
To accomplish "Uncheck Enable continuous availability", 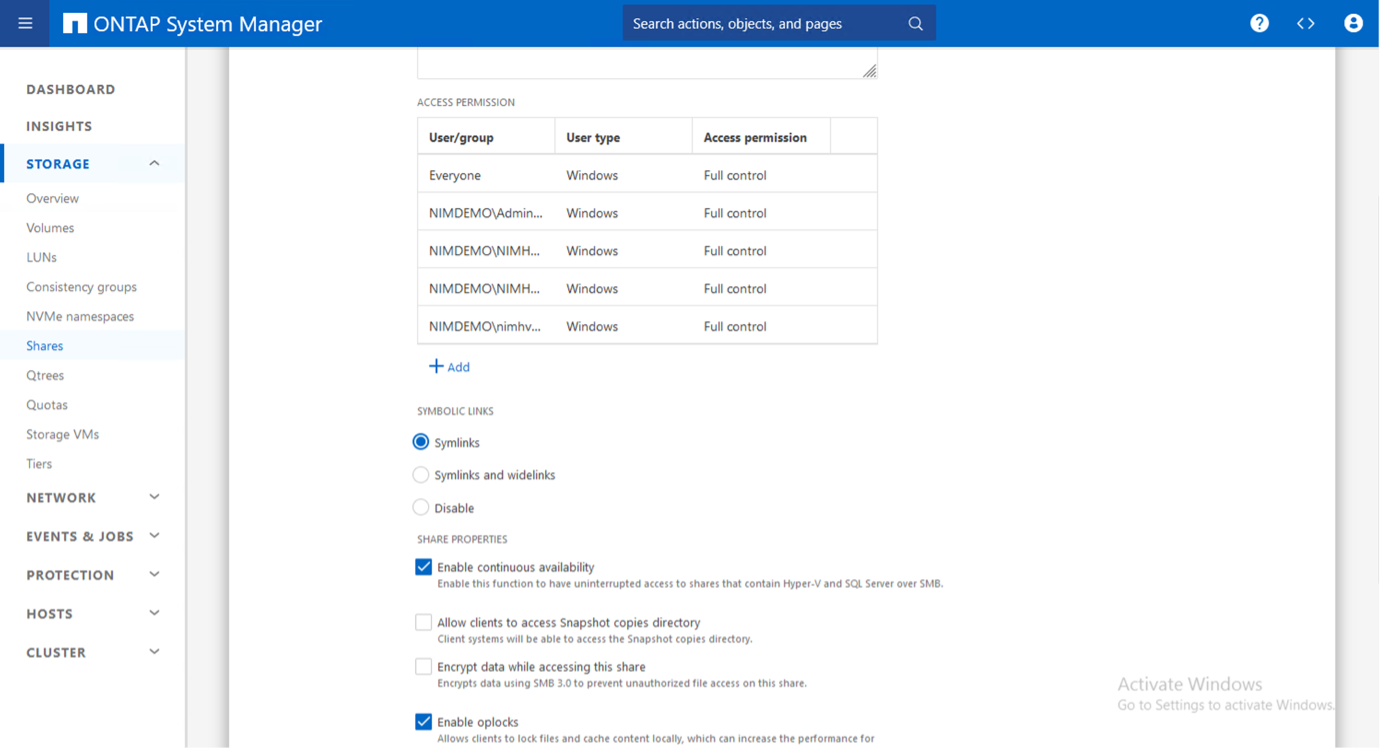I will point(424,567).
